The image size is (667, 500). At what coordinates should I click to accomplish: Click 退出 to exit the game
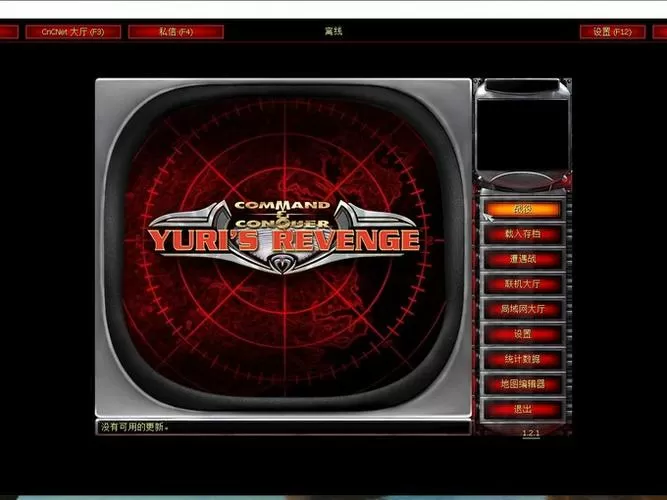pyautogui.click(x=523, y=409)
